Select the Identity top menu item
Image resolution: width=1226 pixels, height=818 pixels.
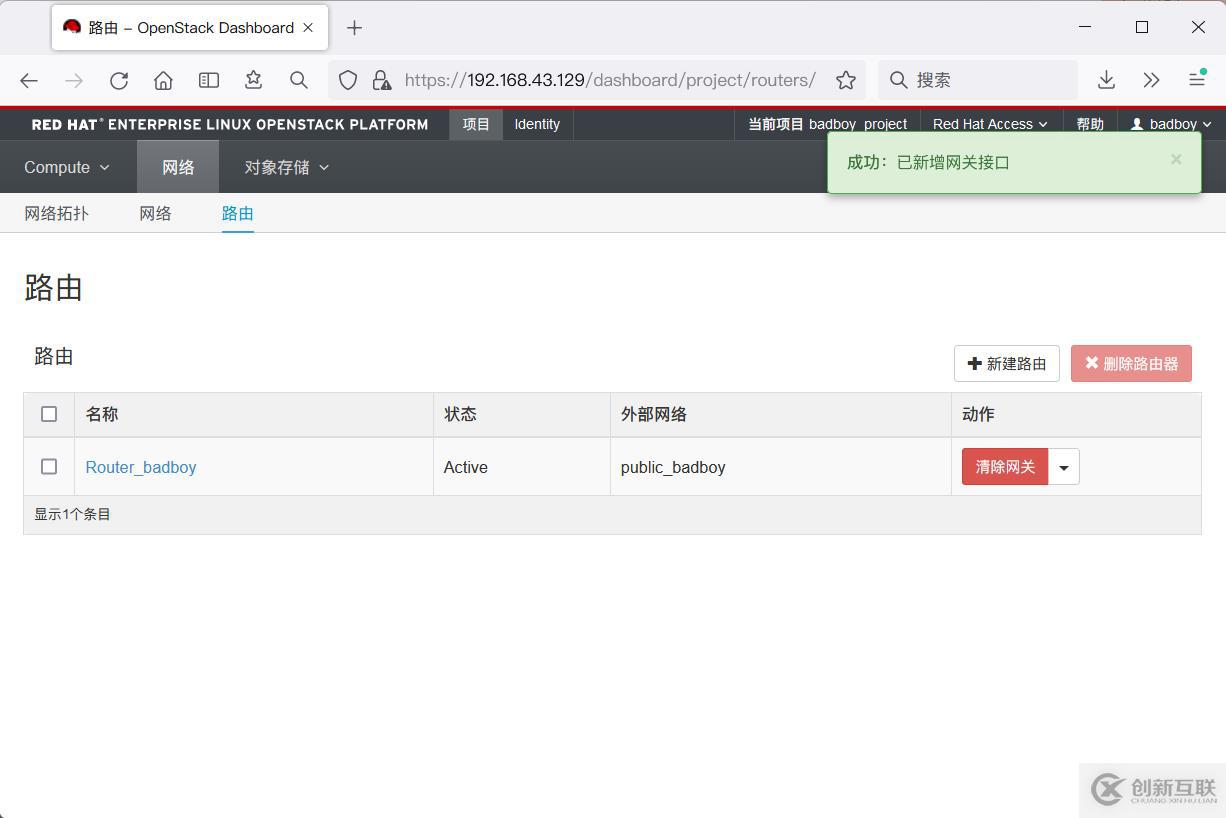point(537,124)
